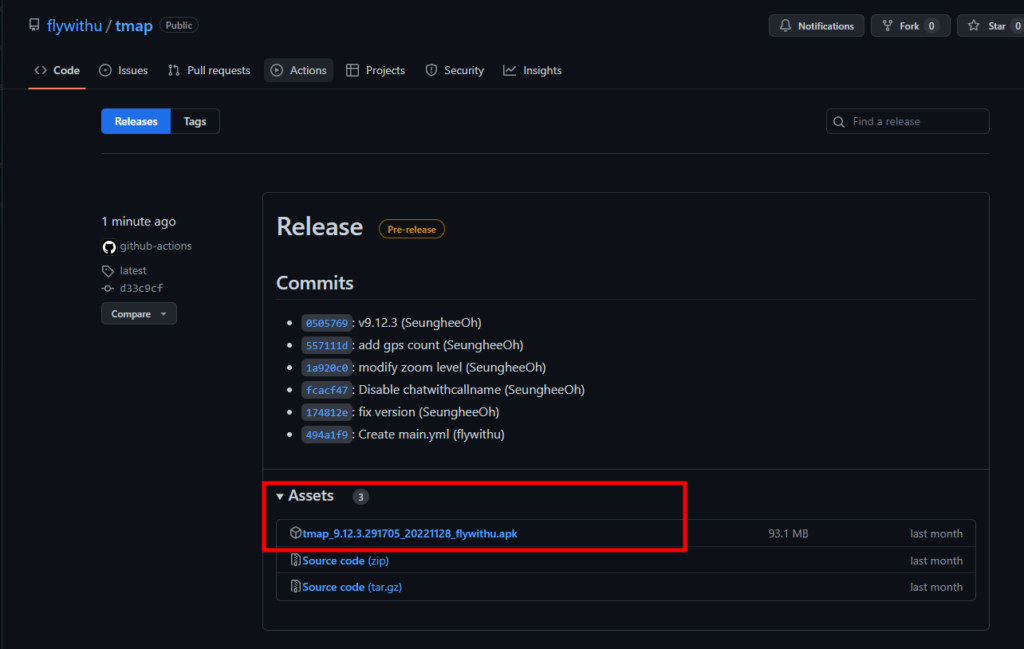Click the package icon beside the apk asset

click(x=295, y=533)
